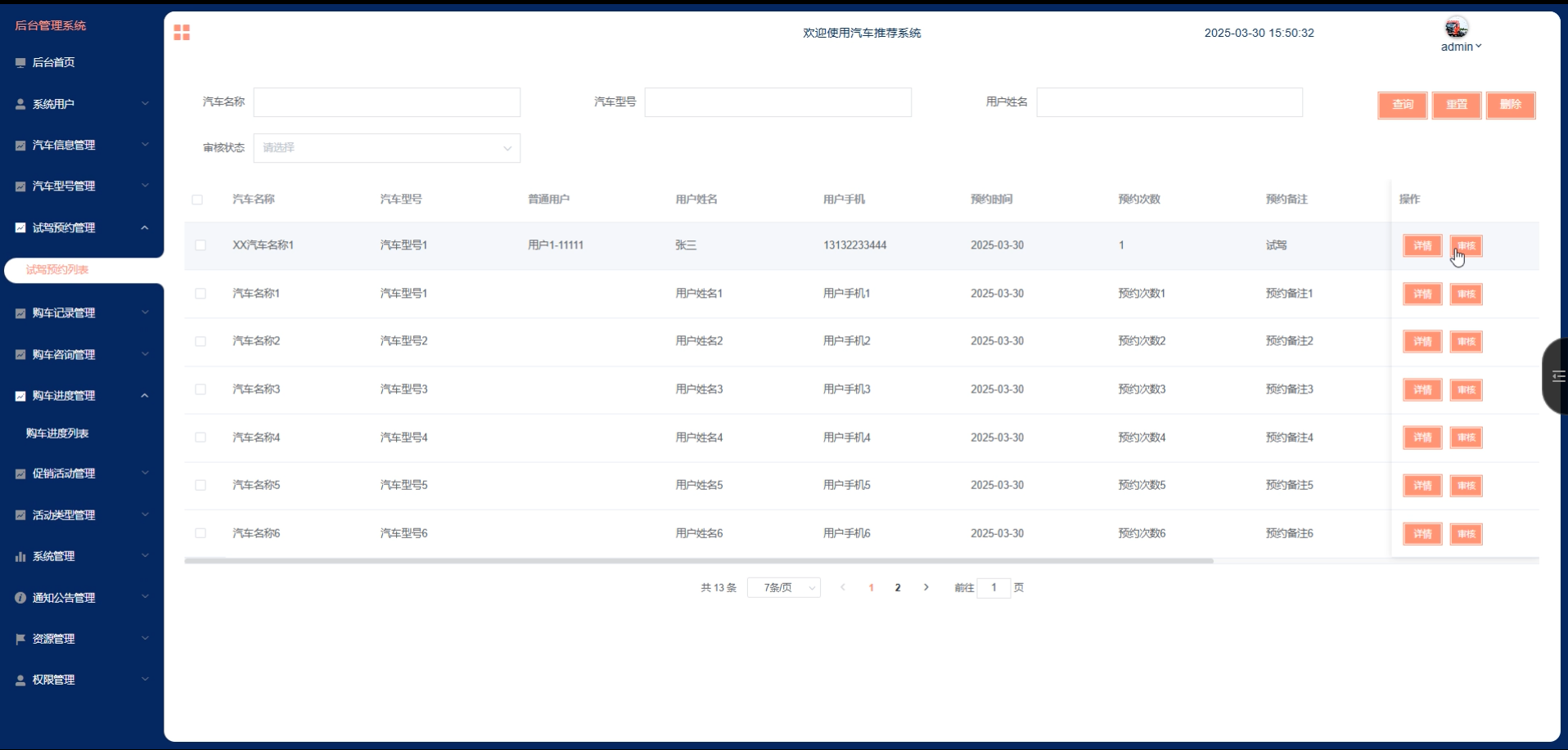This screenshot has height=750, width=1568.
Task: Click the 购车记录管理 chart icon
Action: tap(20, 313)
